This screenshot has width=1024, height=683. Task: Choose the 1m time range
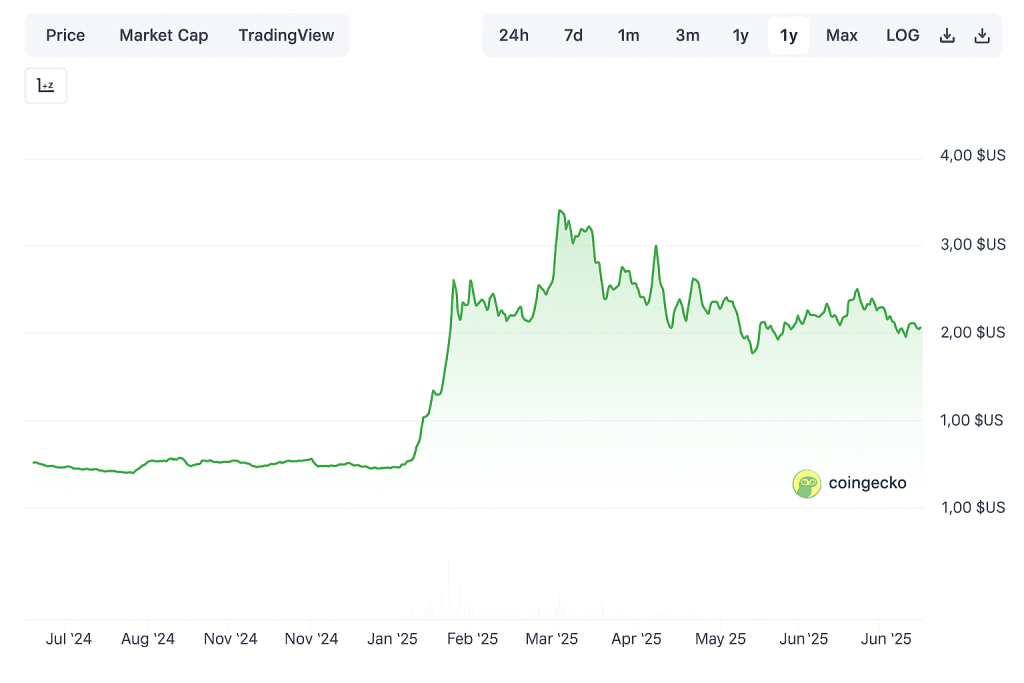click(628, 36)
